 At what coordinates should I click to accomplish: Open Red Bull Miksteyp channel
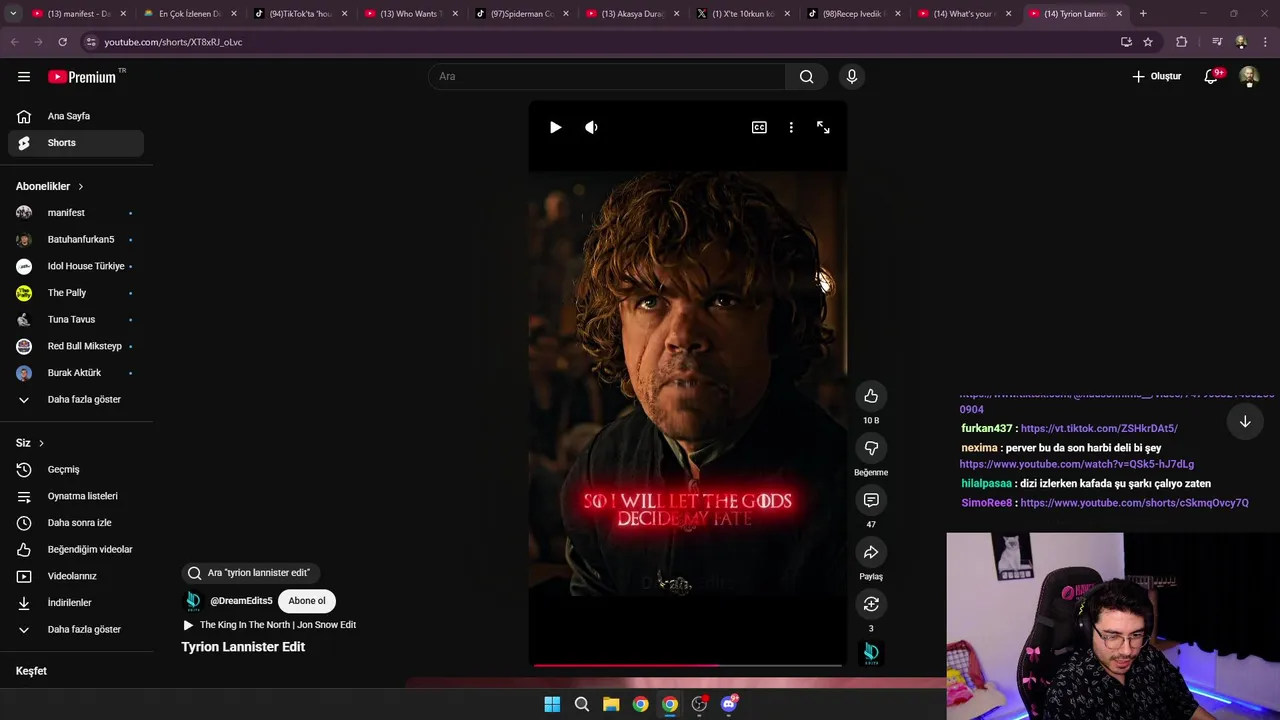(76, 346)
